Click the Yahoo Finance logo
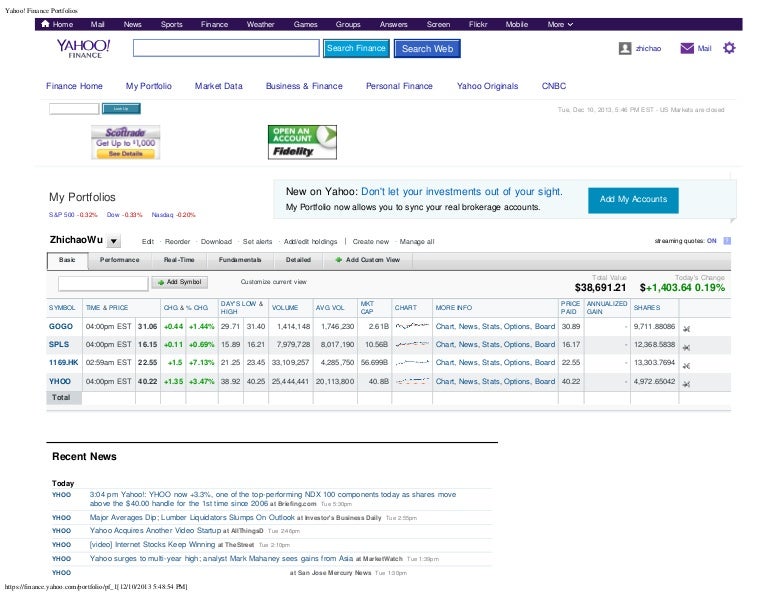 coord(84,48)
